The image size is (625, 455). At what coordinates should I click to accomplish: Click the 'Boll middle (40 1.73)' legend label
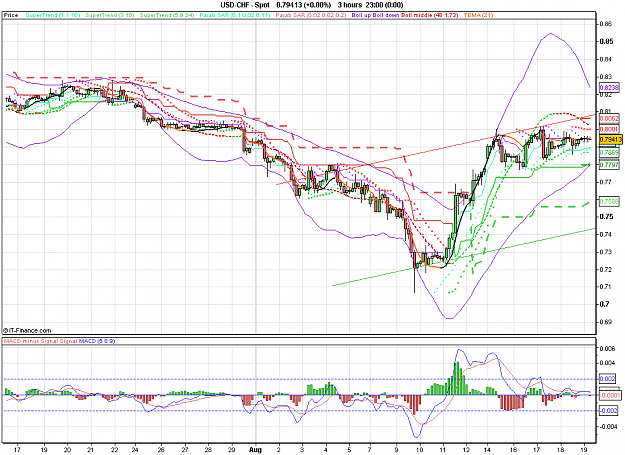tap(430, 15)
